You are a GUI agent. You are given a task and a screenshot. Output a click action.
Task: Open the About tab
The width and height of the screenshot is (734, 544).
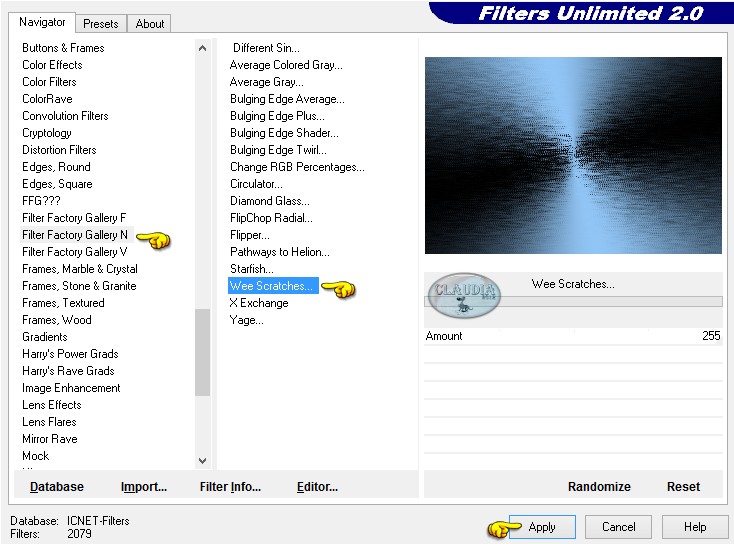tap(150, 23)
